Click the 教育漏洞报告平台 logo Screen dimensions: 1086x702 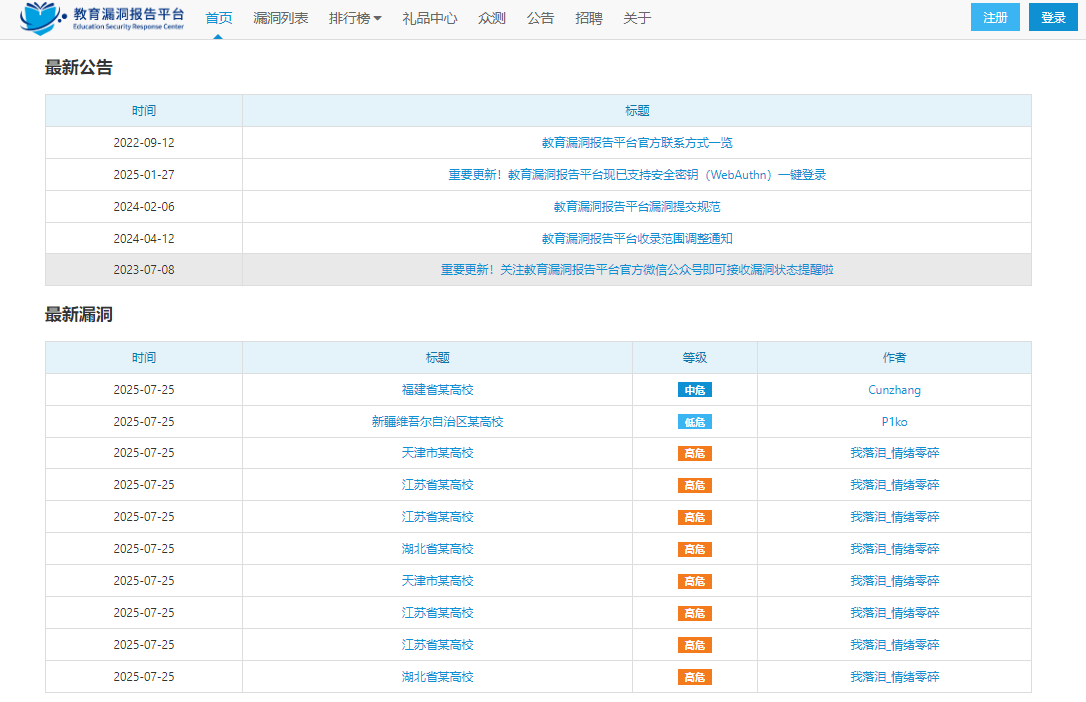click(102, 18)
